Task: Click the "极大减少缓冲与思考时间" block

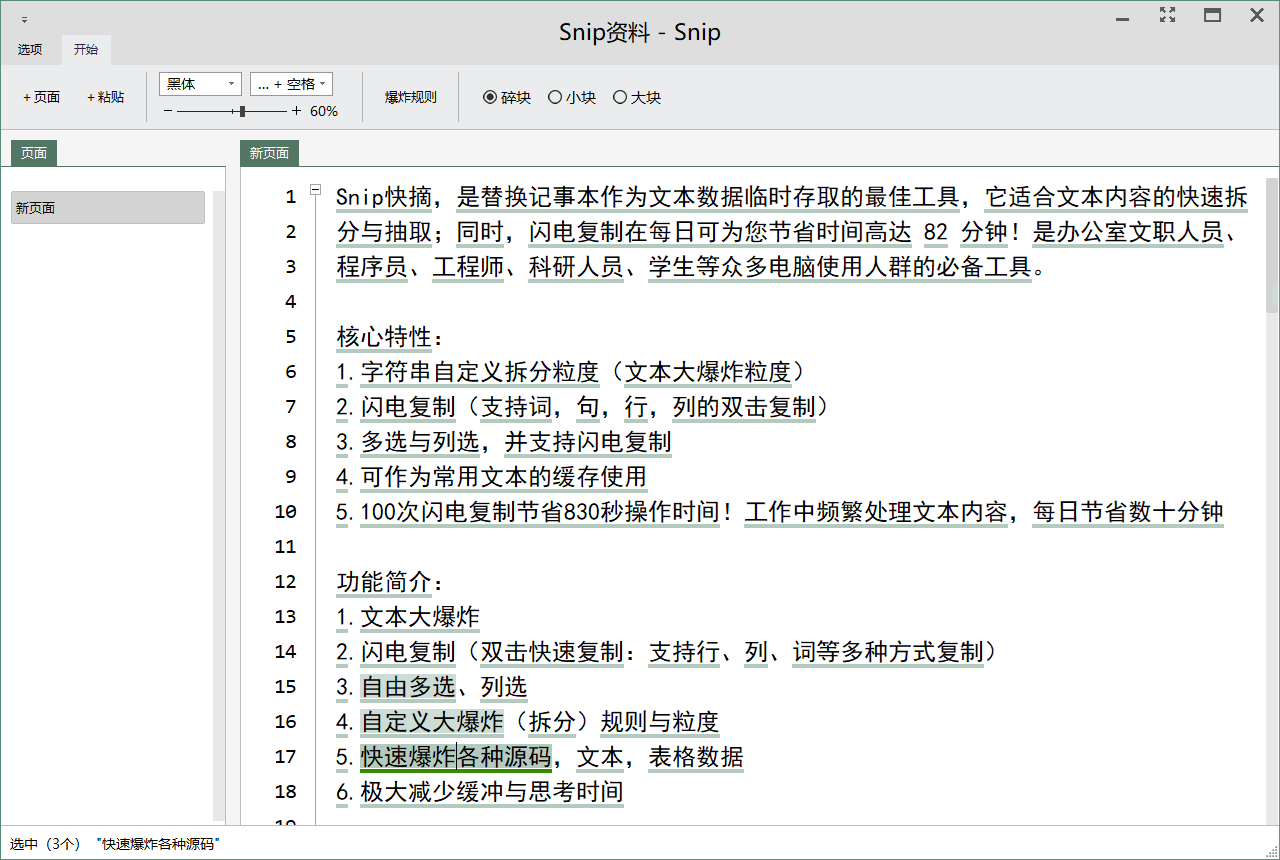Action: coord(493,792)
